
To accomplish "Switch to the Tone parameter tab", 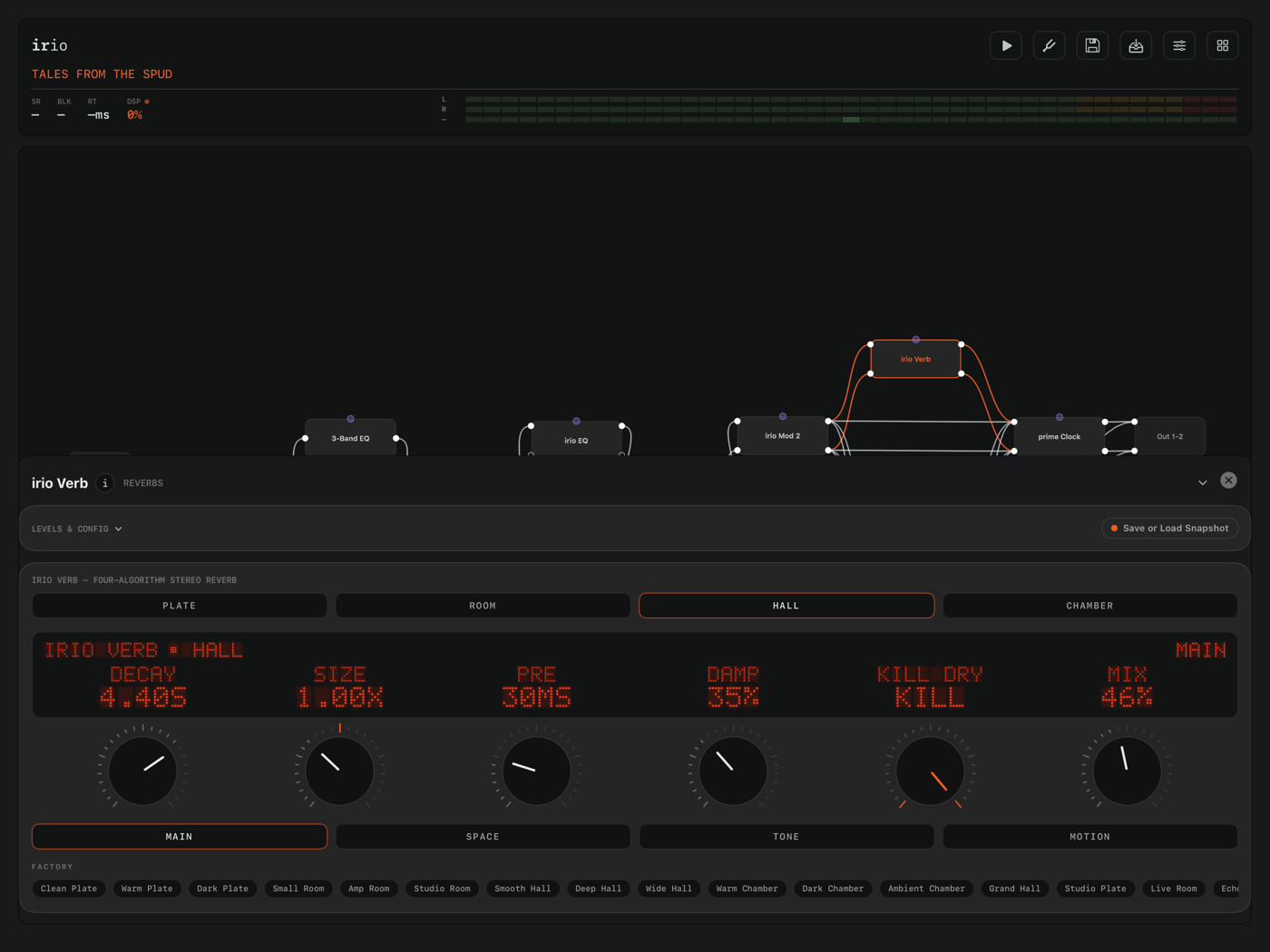I will 786,837.
